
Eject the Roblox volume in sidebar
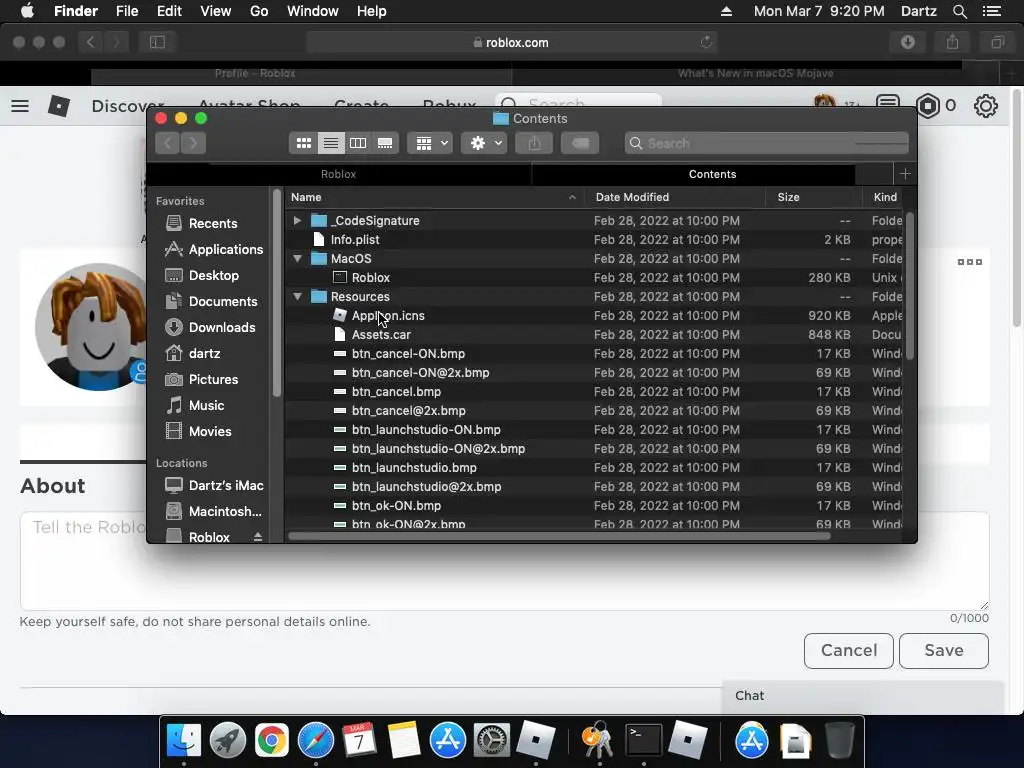[x=258, y=537]
